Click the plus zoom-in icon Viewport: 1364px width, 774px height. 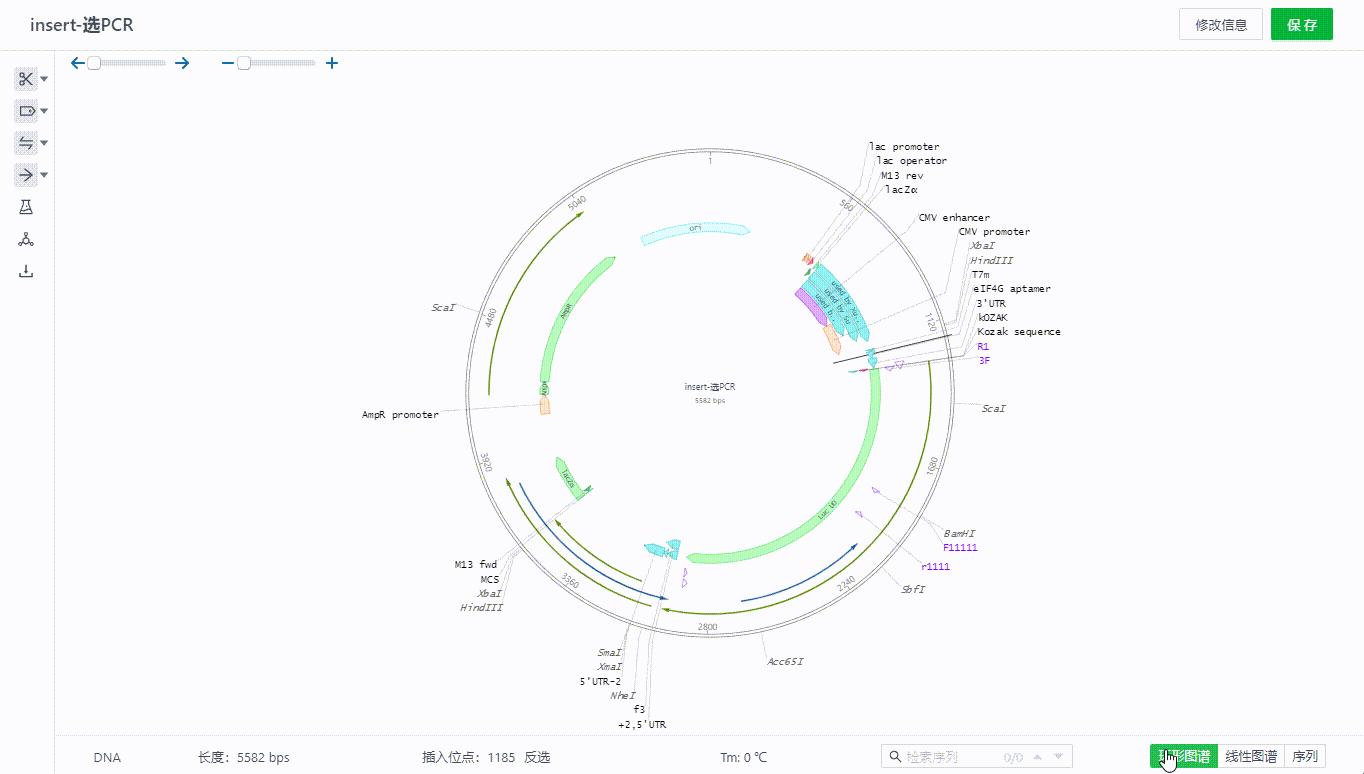point(332,63)
